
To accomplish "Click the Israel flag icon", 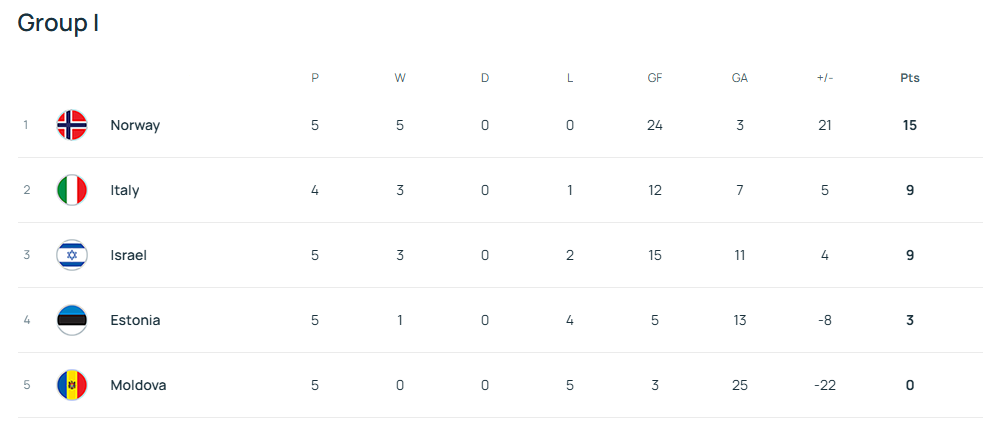I will 72,255.
